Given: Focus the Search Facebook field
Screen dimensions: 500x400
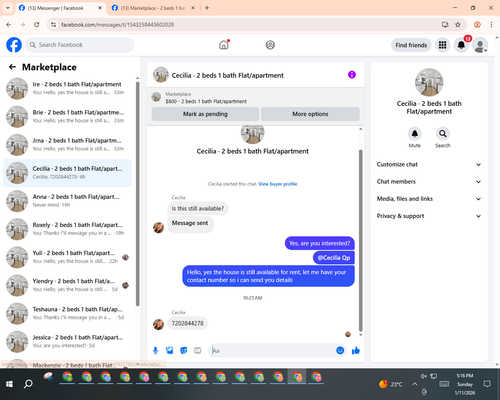Looking at the screenshot, I should pyautogui.click(x=80, y=45).
